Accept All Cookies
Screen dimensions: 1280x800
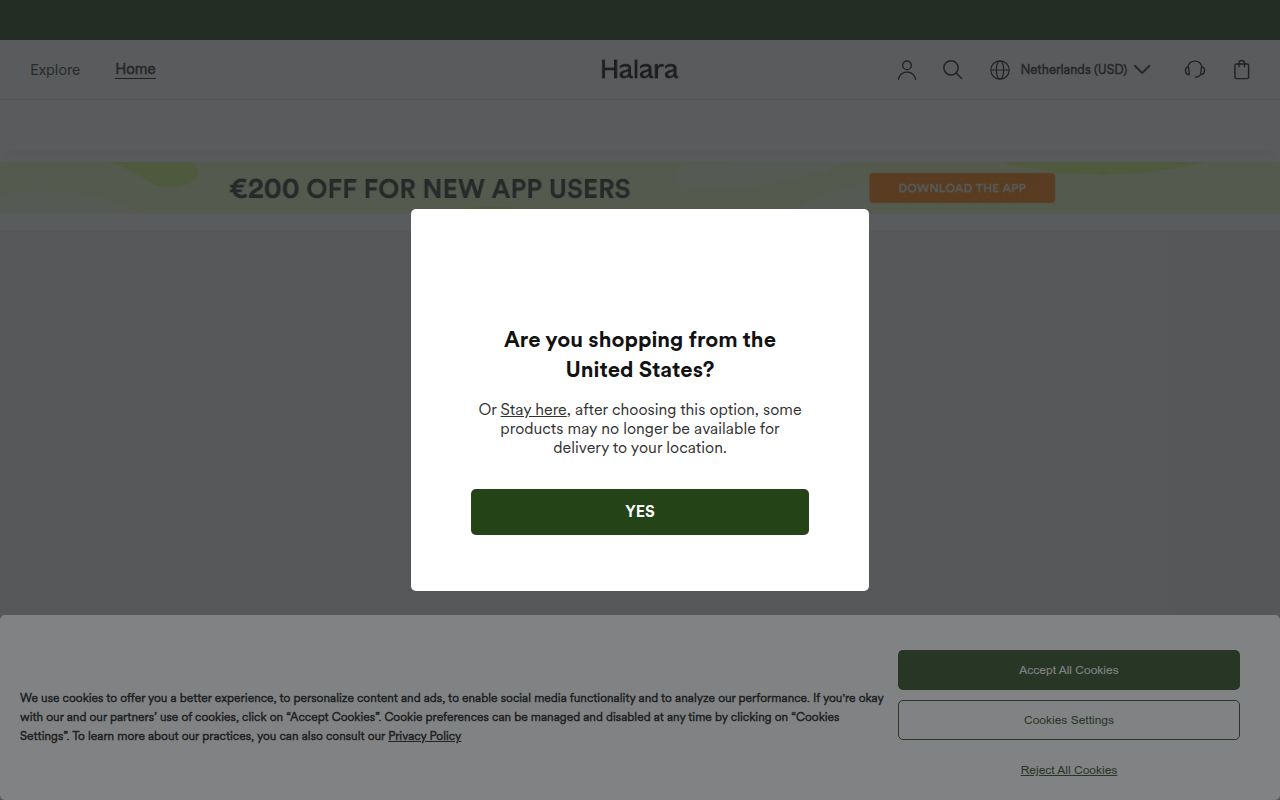coord(1069,670)
